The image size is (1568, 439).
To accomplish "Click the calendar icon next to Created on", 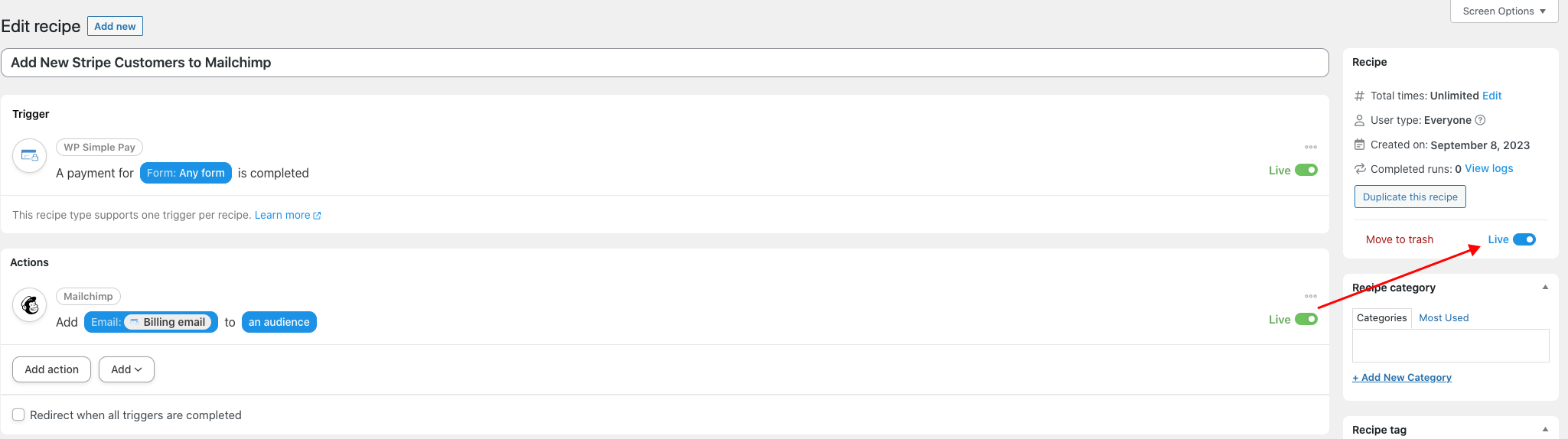I will [x=1359, y=145].
